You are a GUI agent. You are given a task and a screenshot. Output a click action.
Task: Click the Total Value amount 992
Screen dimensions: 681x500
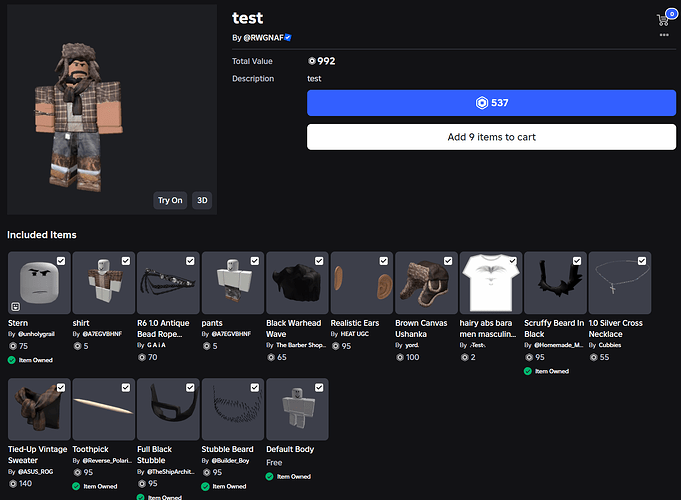326,61
